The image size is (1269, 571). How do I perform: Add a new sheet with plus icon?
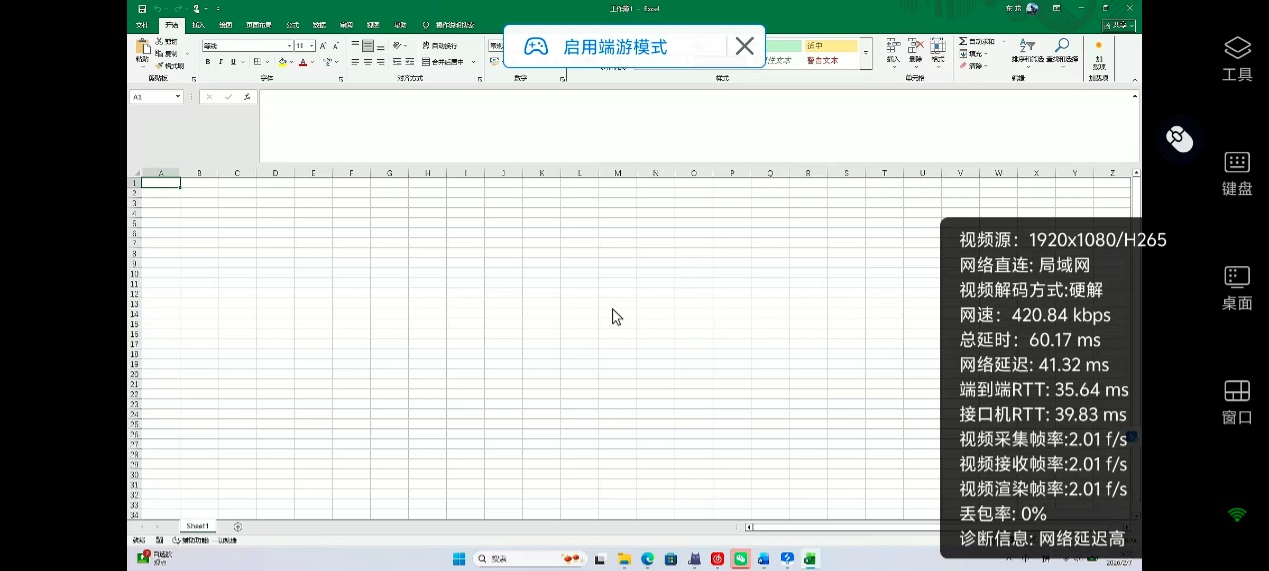[x=238, y=526]
